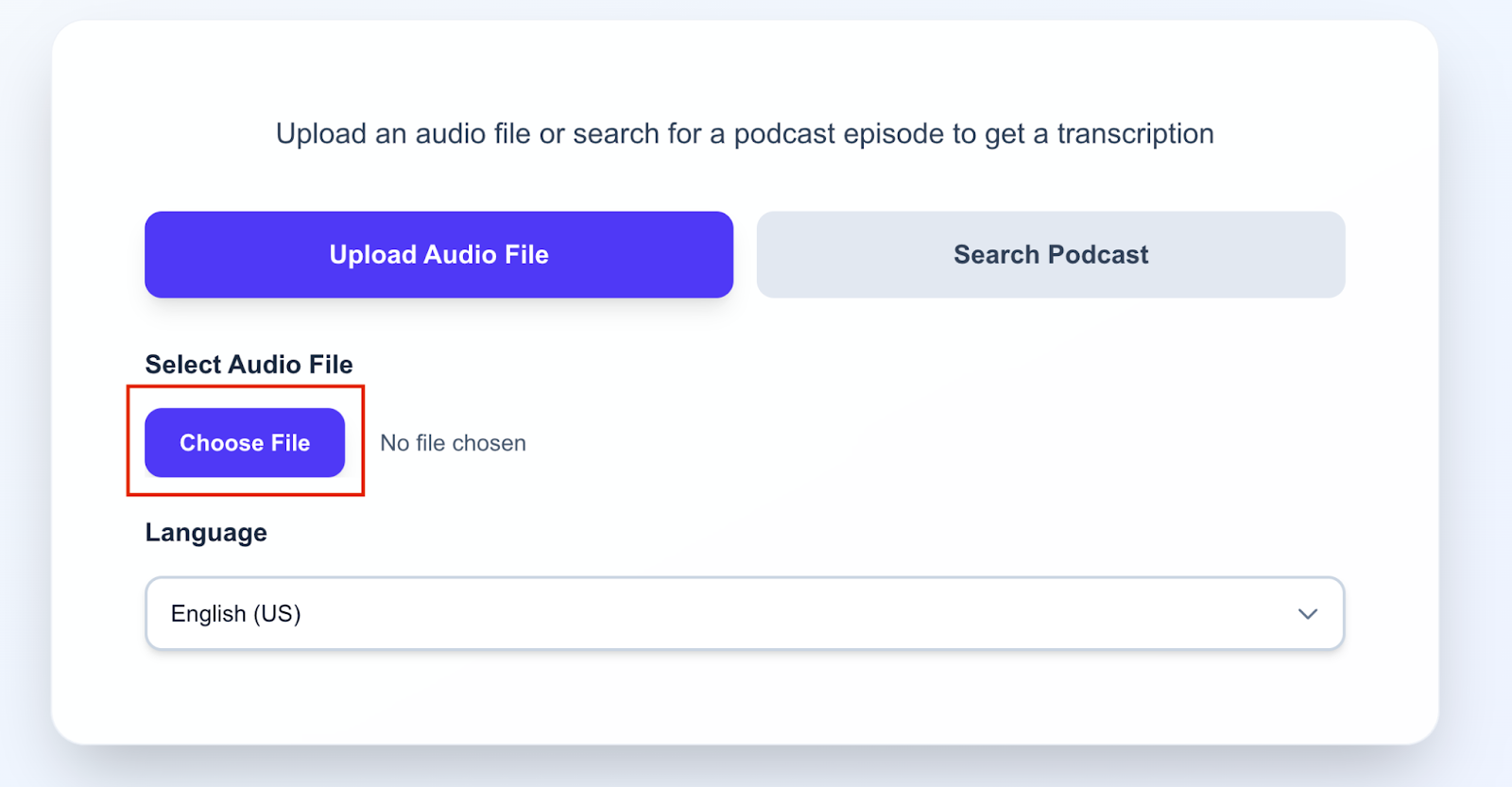Screen dimensions: 1512x787
Task: Click the 'Language' field label
Action: [x=206, y=533]
